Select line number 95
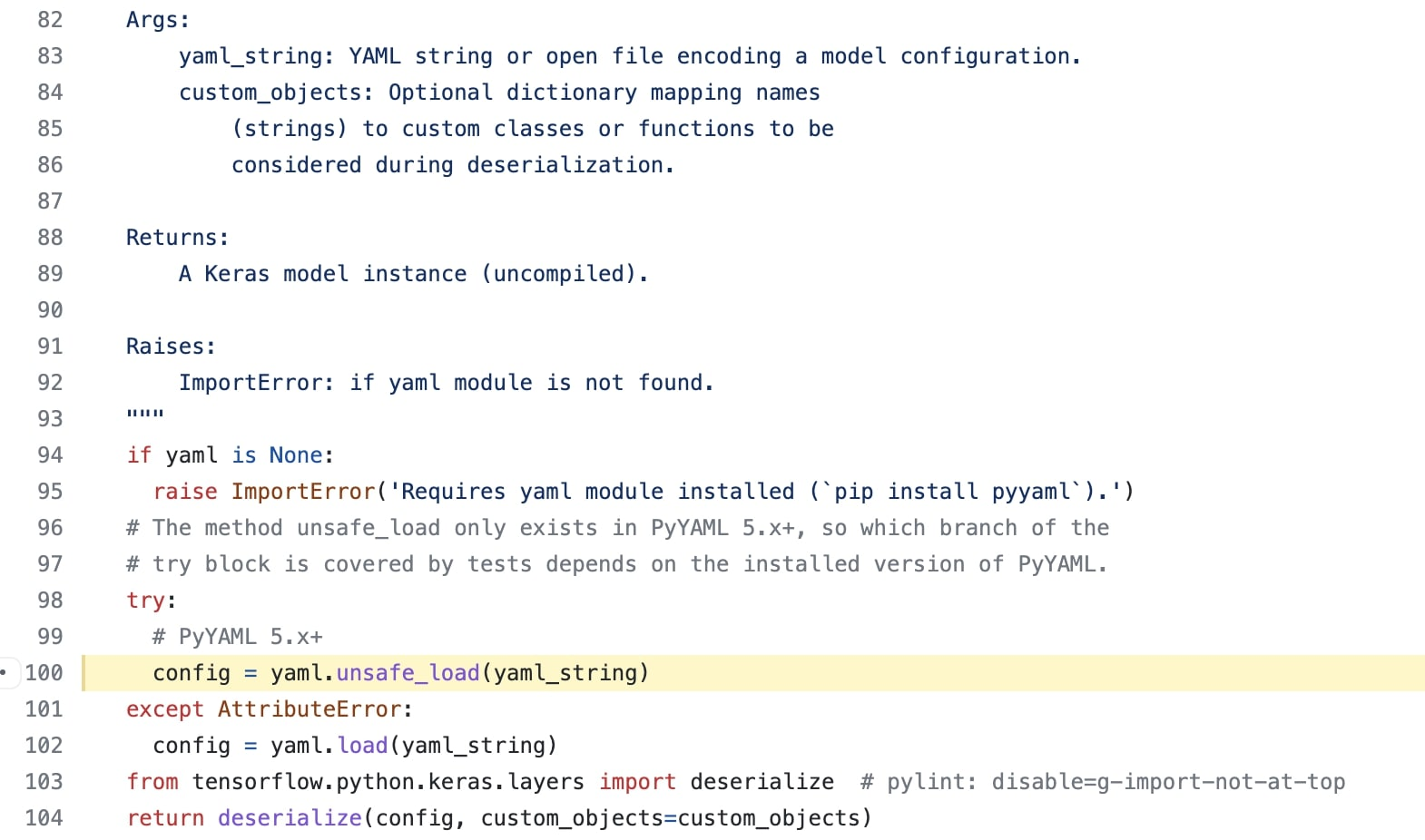This screenshot has width=1425, height=840. [x=50, y=492]
